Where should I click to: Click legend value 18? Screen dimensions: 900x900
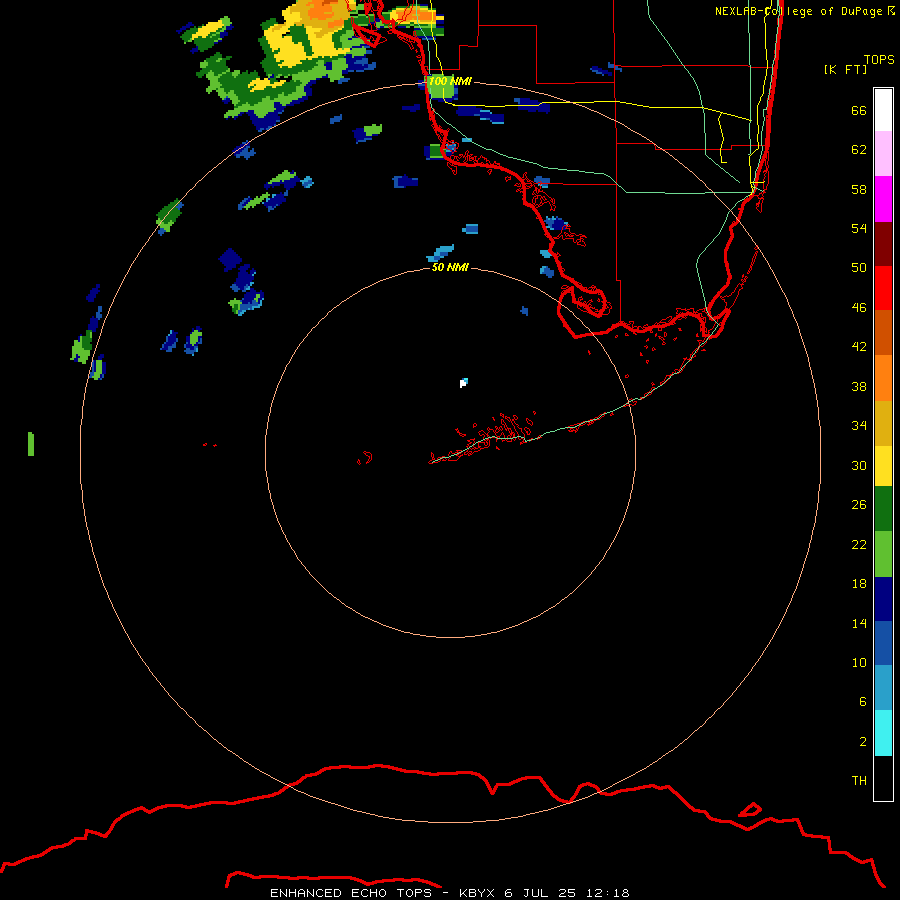click(859, 584)
